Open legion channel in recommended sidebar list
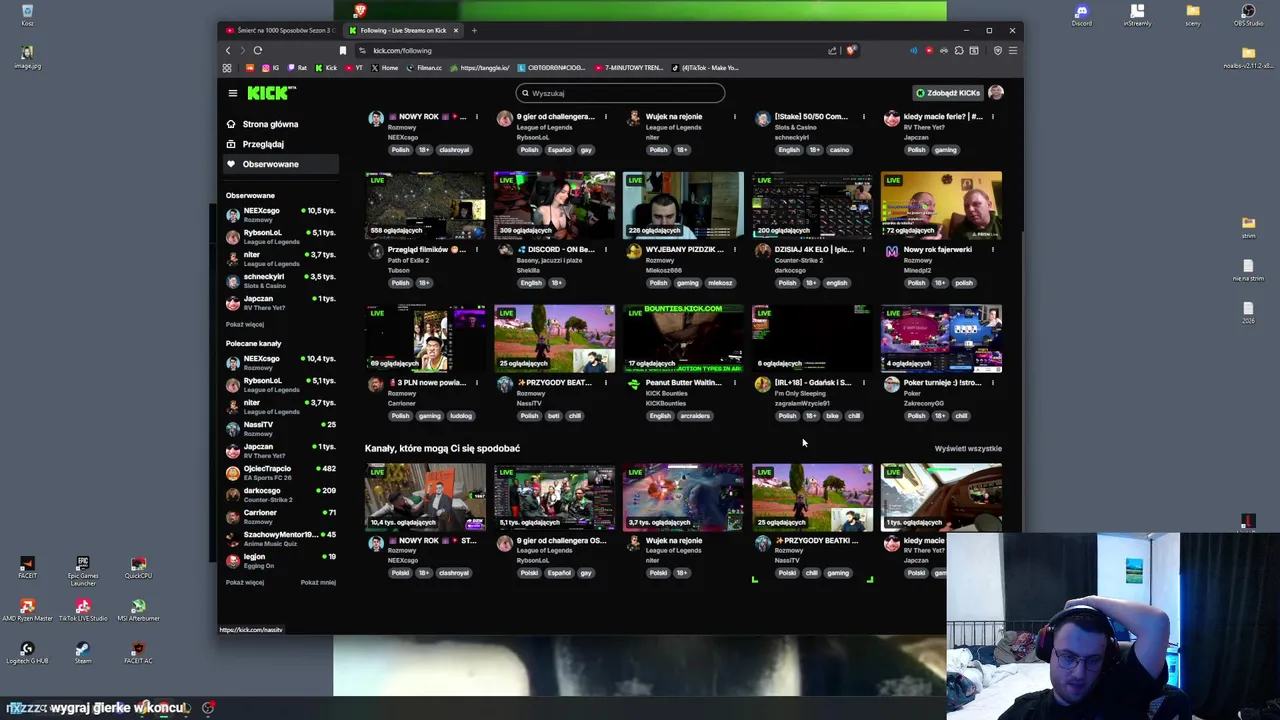Screen dimensions: 1280x720 click(281, 561)
